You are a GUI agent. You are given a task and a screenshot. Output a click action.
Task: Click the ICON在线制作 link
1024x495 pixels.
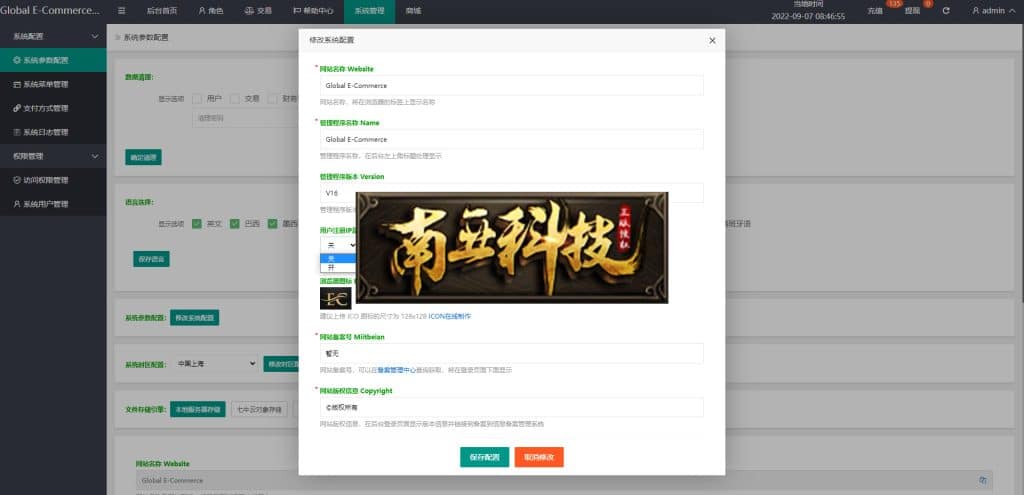click(450, 316)
